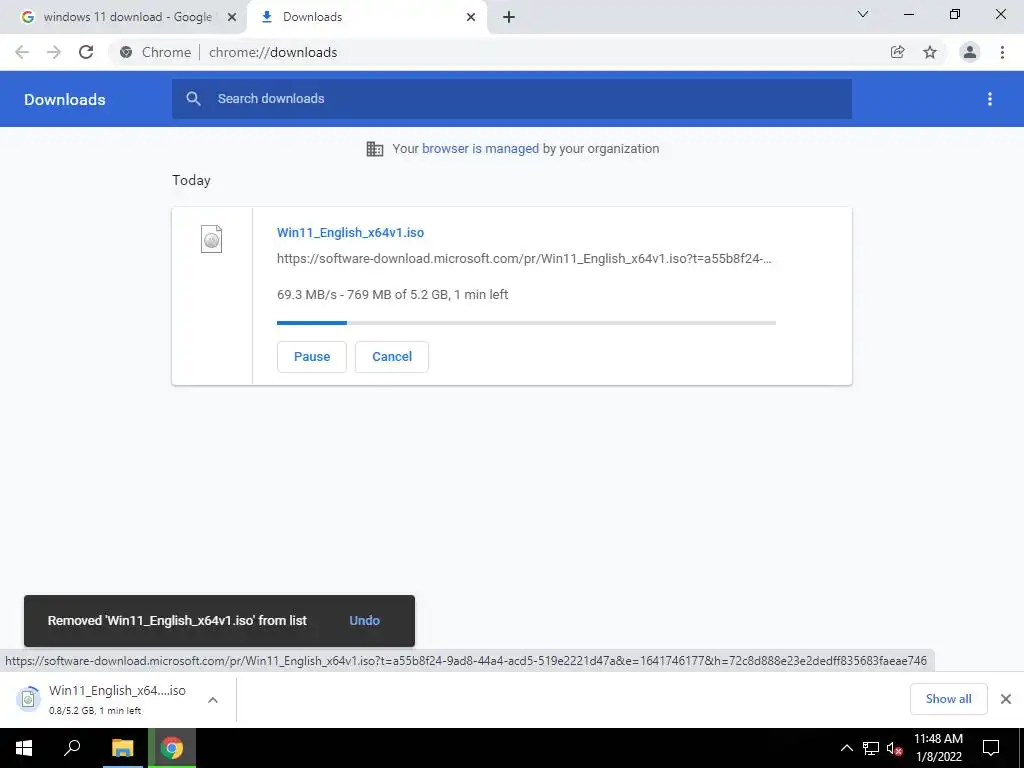Open the Chrome profile avatar
1024x768 pixels.
point(970,52)
